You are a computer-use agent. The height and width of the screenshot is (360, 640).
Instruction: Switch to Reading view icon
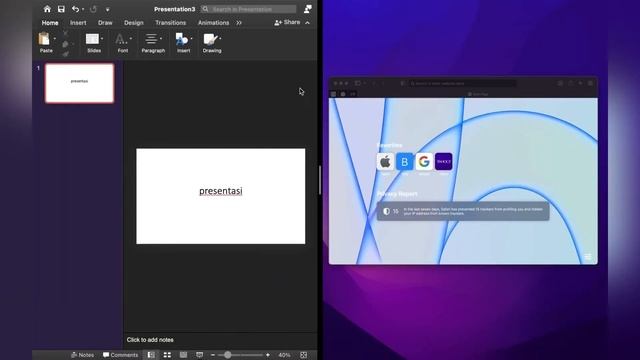point(183,355)
